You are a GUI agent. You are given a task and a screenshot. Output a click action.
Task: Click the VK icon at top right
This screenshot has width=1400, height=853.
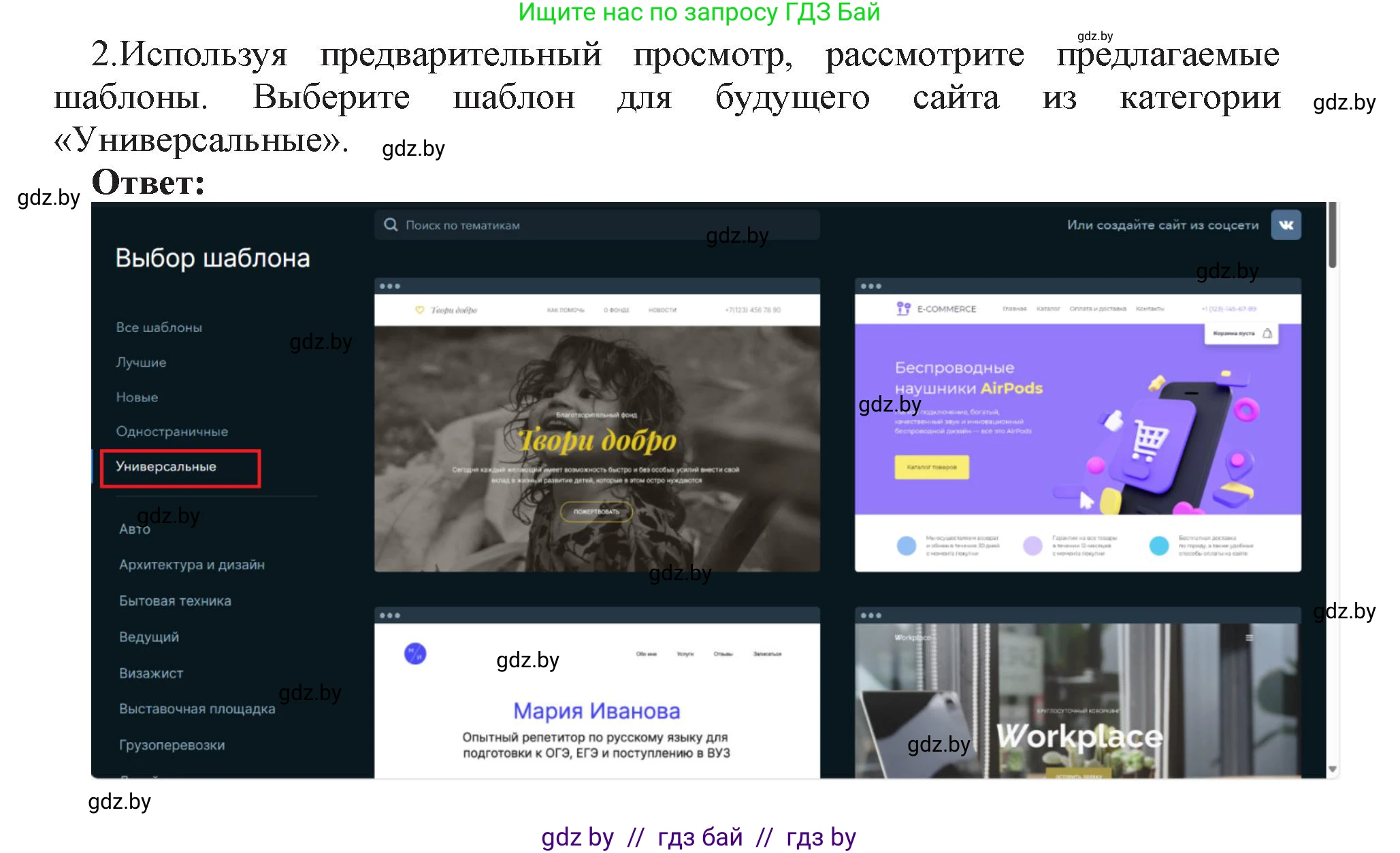tap(1286, 224)
